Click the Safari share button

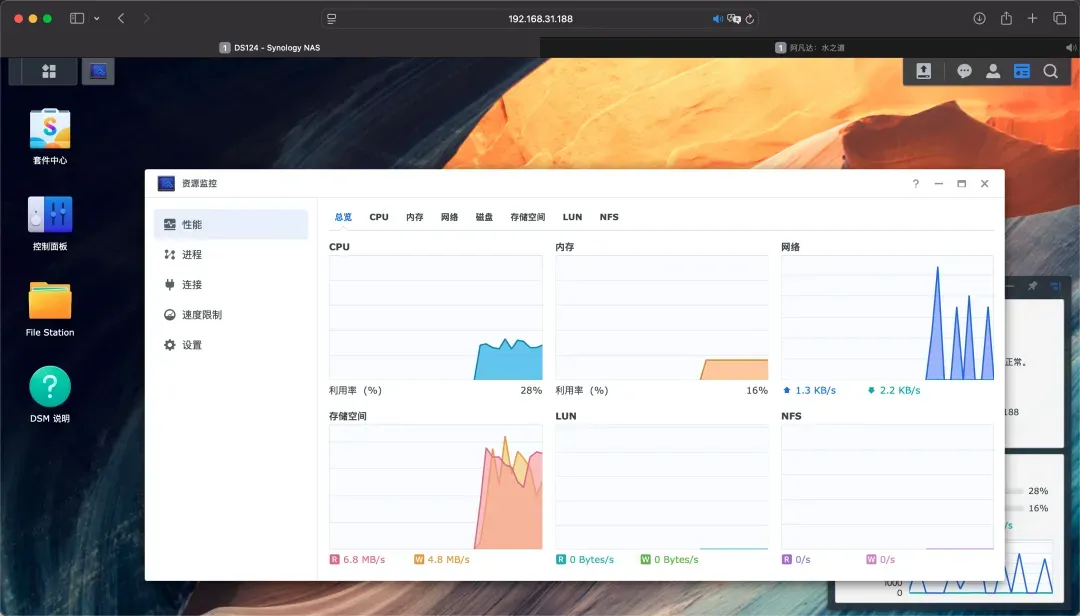click(1006, 19)
